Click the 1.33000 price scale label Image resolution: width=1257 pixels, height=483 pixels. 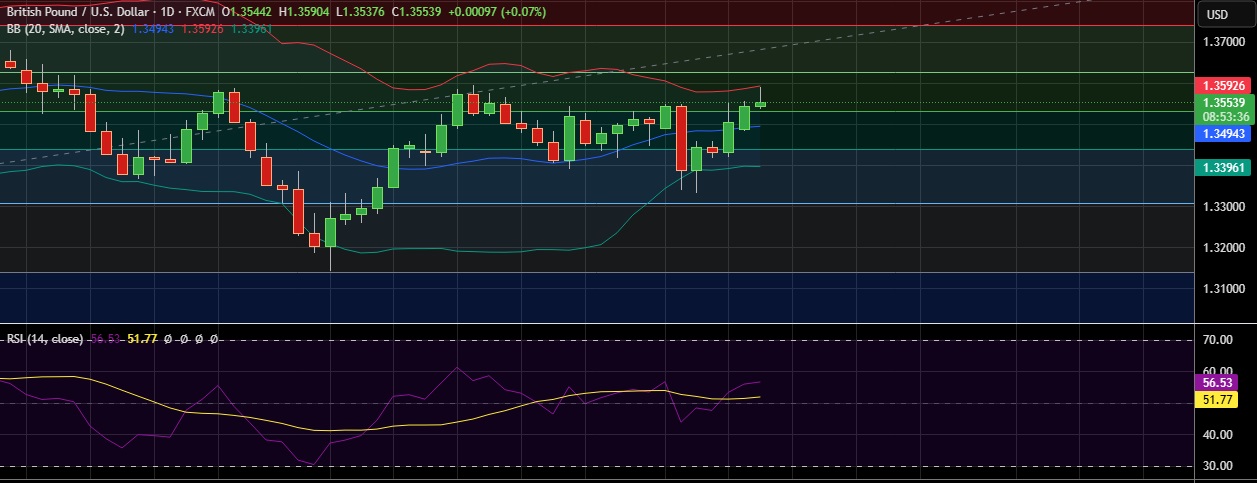click(1224, 206)
